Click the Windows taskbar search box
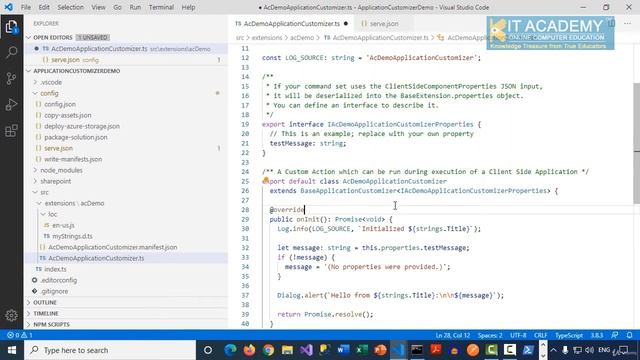This screenshot has height=360, width=640. (110, 350)
